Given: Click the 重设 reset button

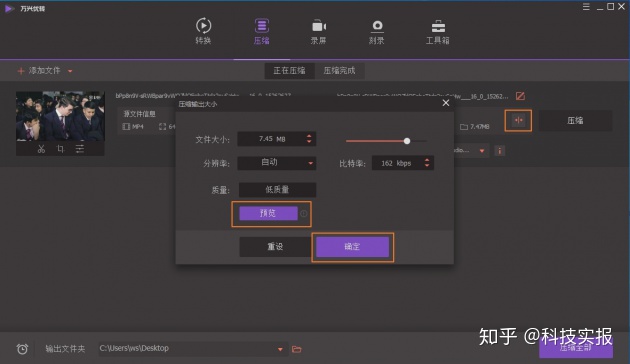Looking at the screenshot, I should coord(275,247).
